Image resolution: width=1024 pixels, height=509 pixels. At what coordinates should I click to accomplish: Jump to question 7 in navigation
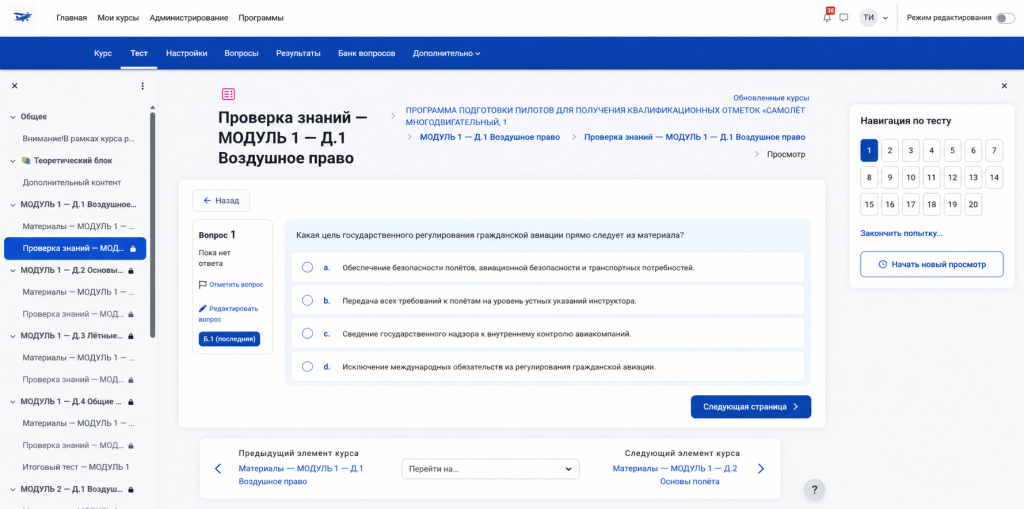coord(994,150)
